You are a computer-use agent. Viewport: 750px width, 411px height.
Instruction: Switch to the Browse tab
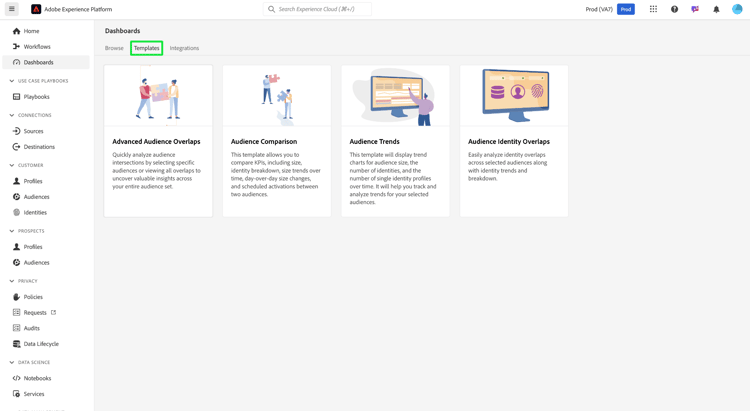114,48
